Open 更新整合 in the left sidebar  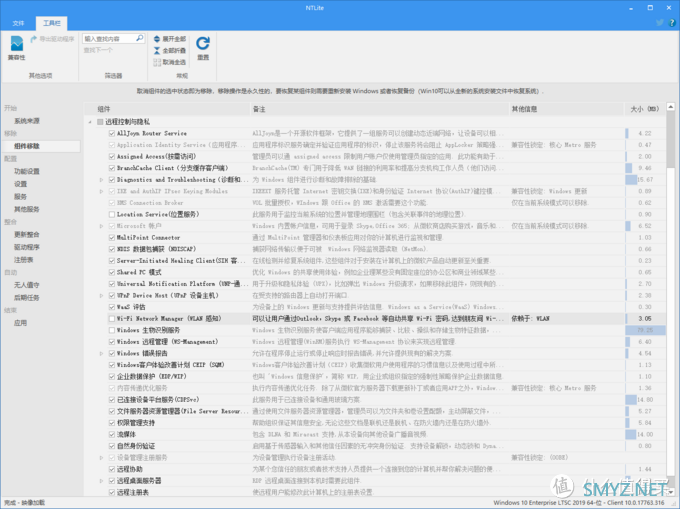(x=27, y=234)
